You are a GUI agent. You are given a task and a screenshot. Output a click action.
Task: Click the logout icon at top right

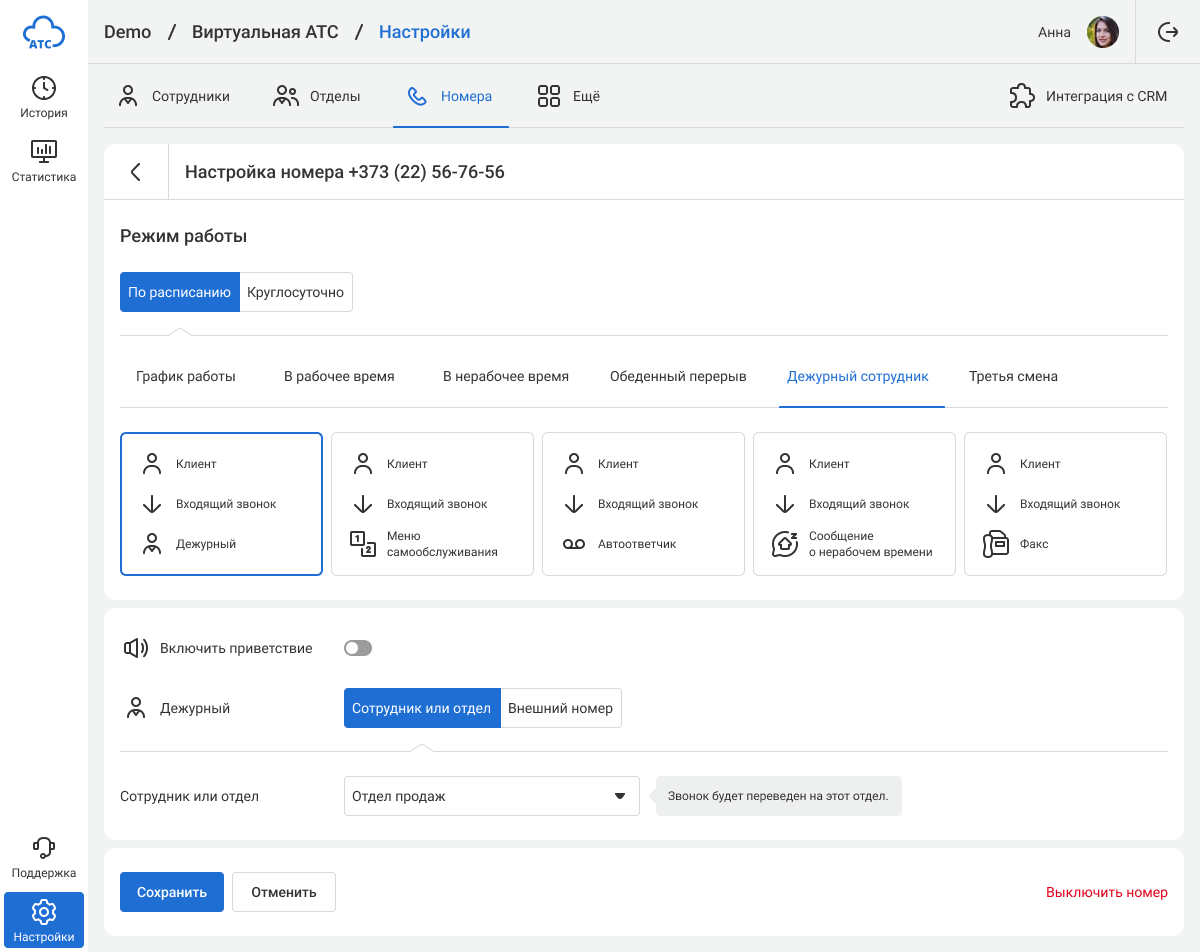click(1168, 32)
